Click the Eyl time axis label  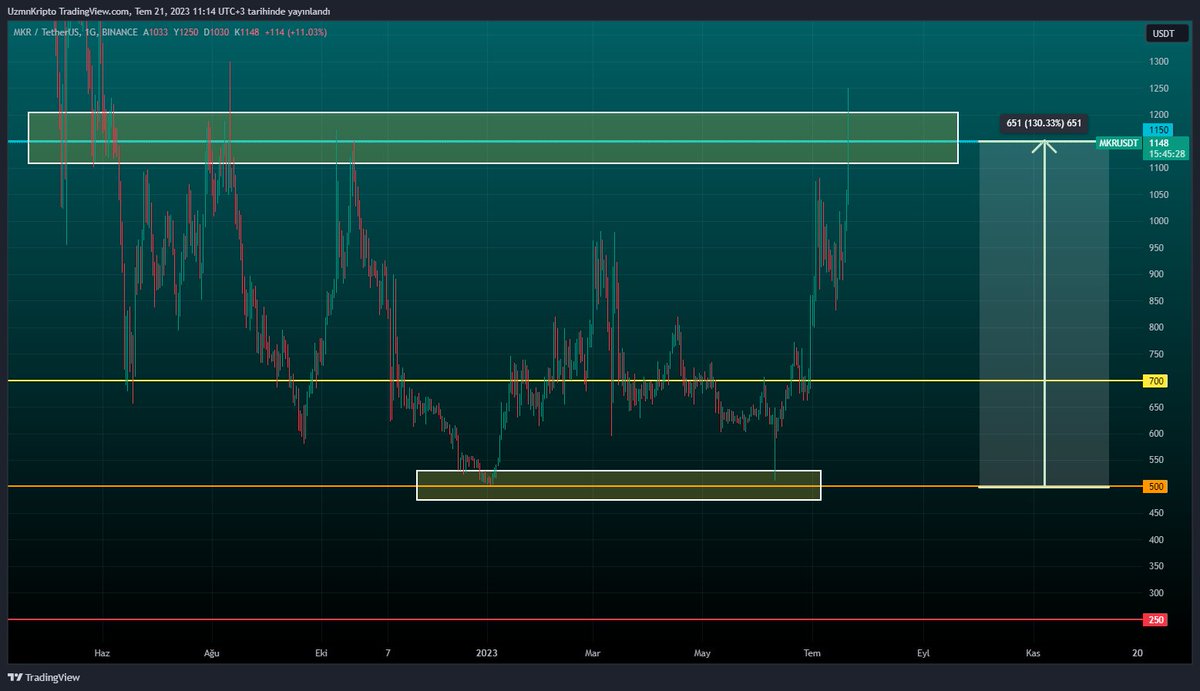click(924, 652)
